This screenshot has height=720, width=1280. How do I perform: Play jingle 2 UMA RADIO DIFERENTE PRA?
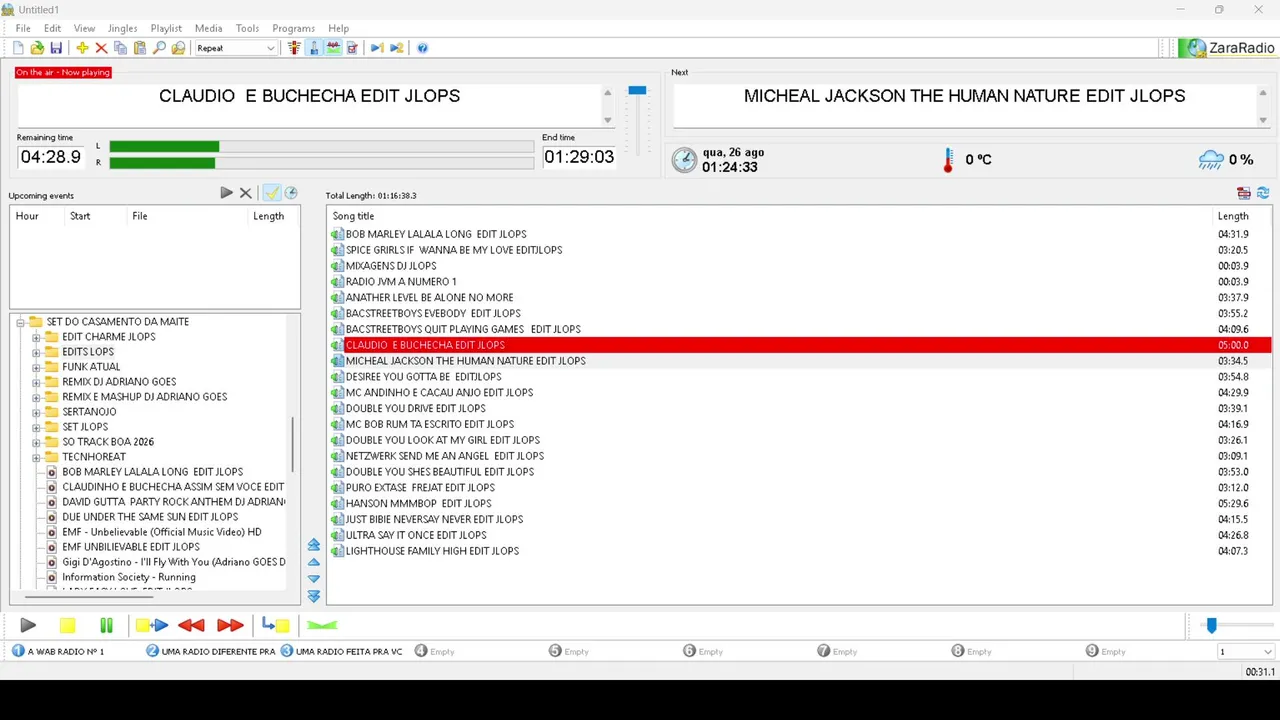[x=210, y=651]
